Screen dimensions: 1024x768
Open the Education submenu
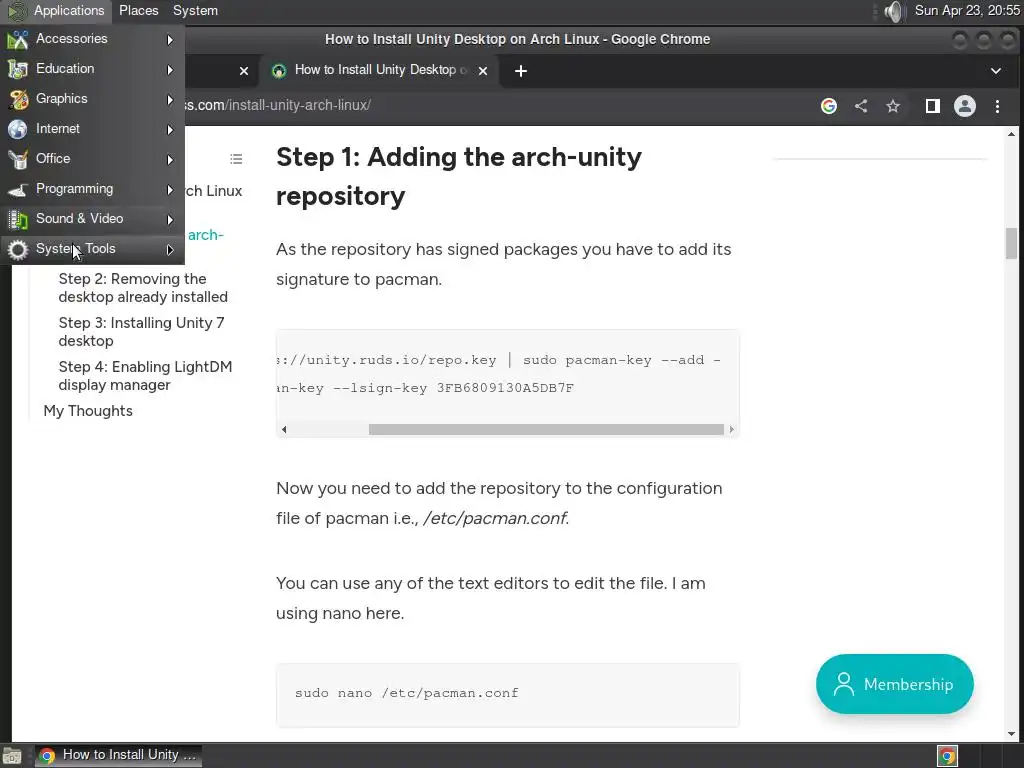coord(92,69)
